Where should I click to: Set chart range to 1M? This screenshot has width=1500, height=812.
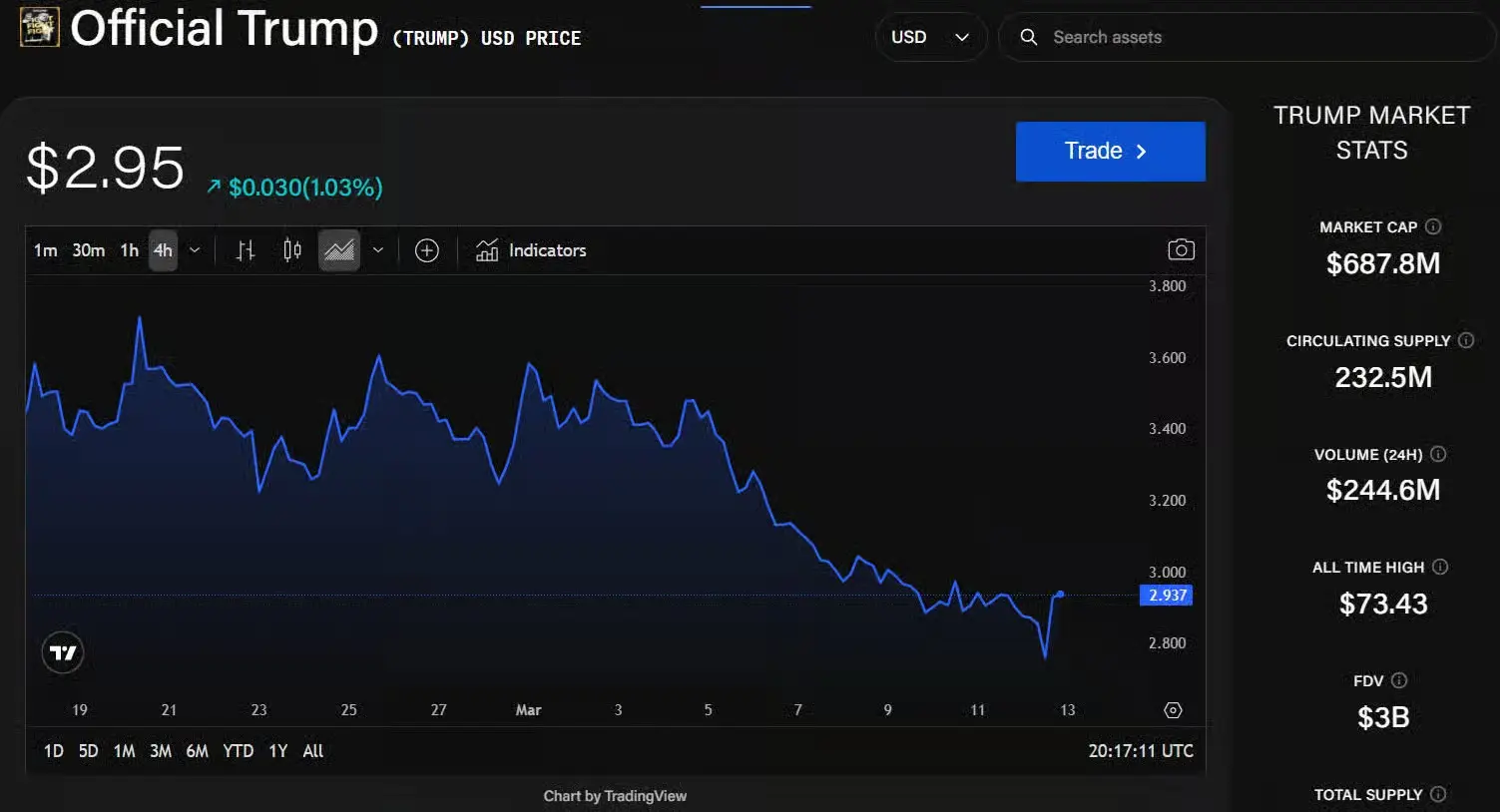point(125,751)
